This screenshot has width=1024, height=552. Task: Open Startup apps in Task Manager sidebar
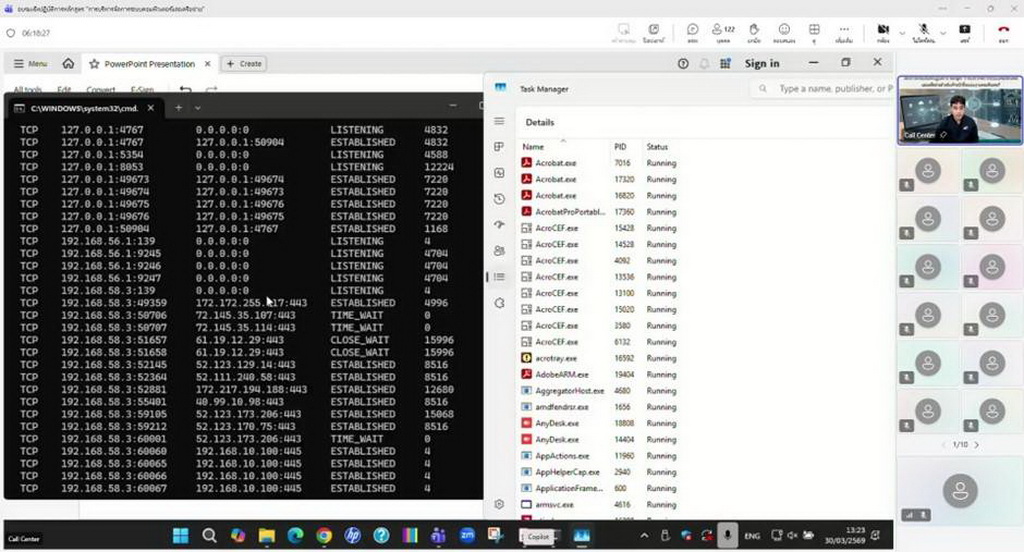[x=499, y=225]
